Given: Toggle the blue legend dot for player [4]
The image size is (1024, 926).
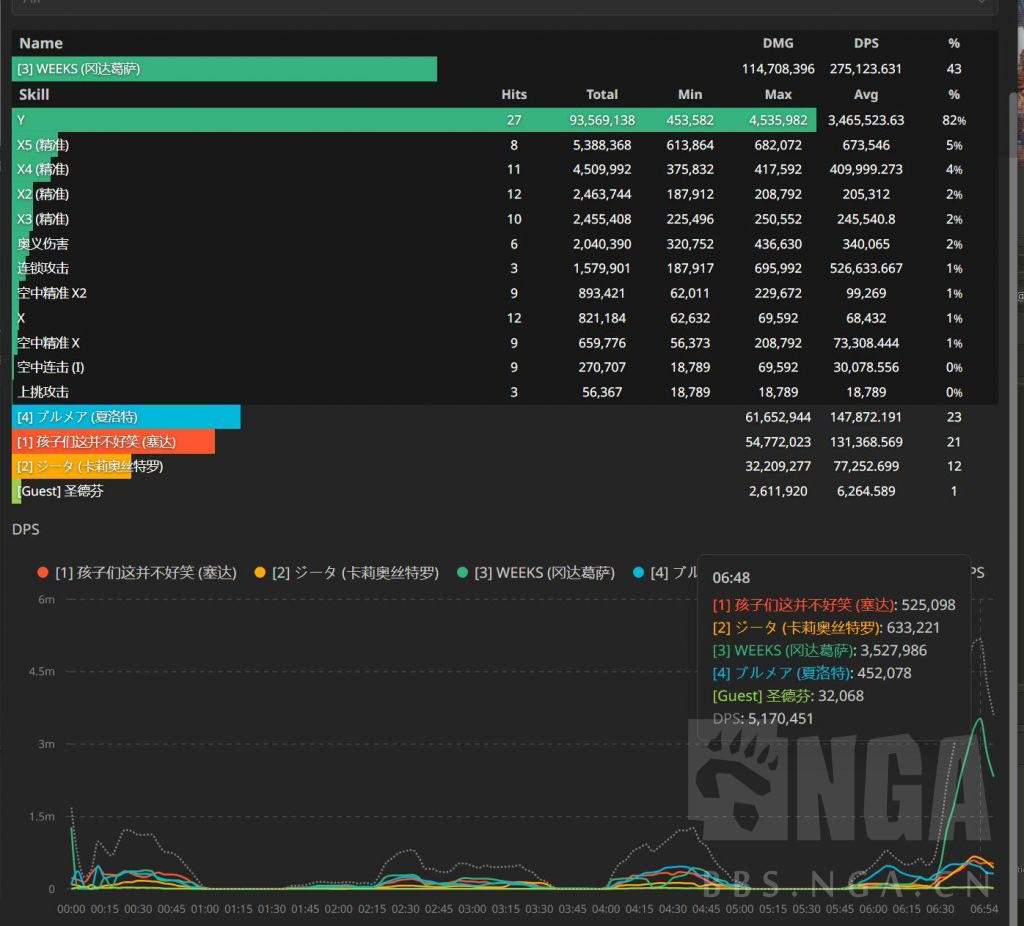Looking at the screenshot, I should (x=638, y=573).
